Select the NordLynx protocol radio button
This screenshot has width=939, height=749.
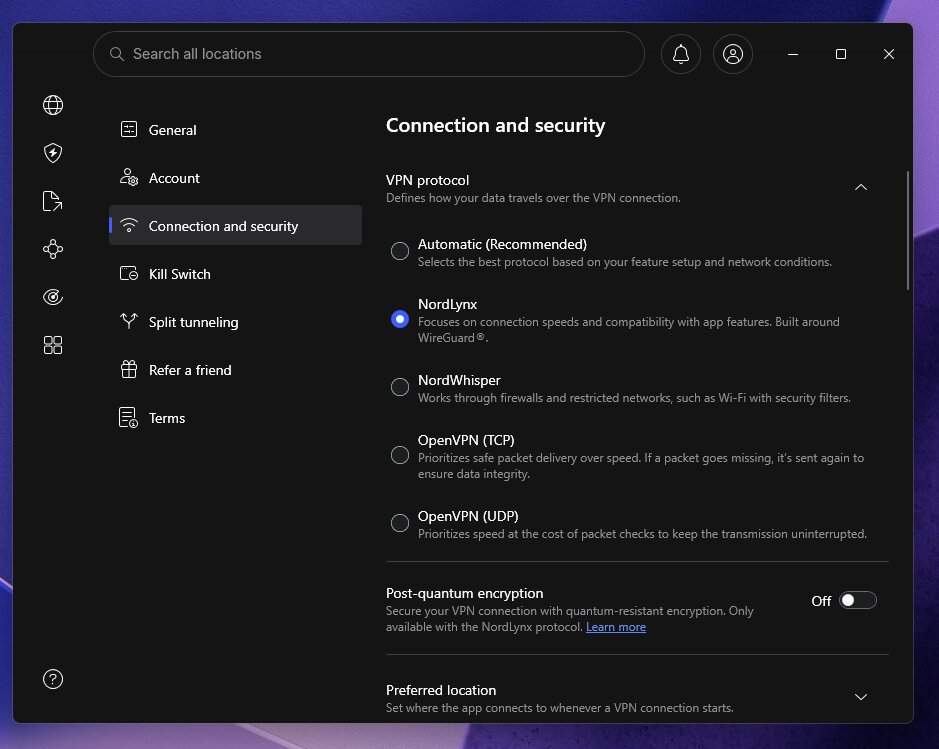[399, 319]
